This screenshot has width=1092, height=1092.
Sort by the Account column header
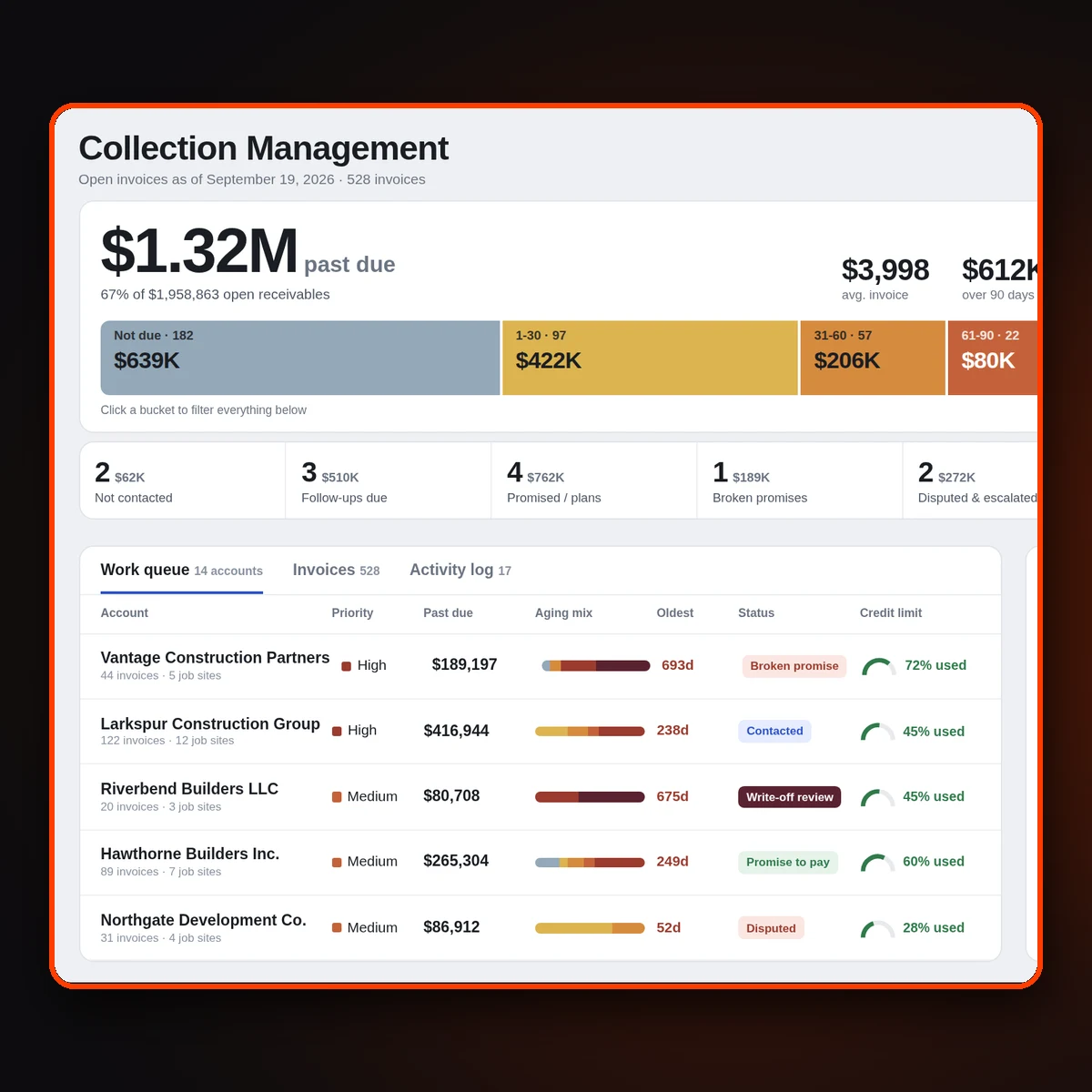coord(125,613)
